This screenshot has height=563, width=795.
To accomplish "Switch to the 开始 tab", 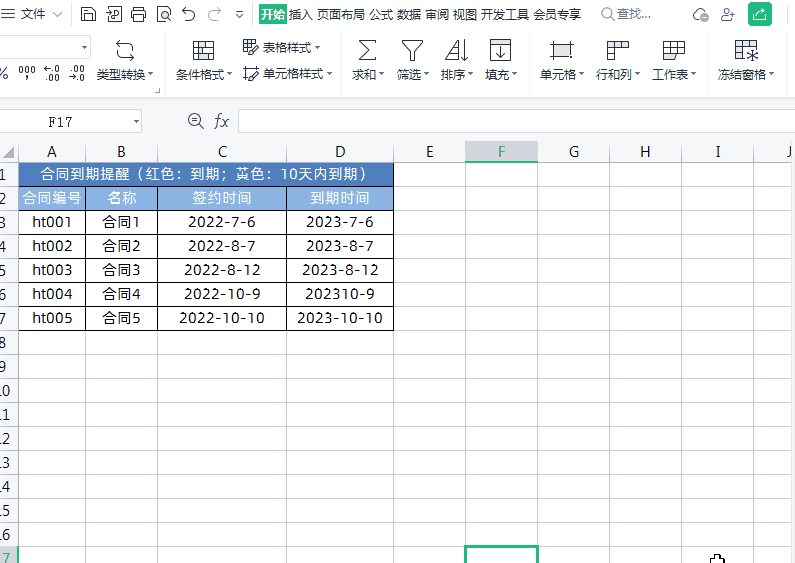I will (x=273, y=14).
